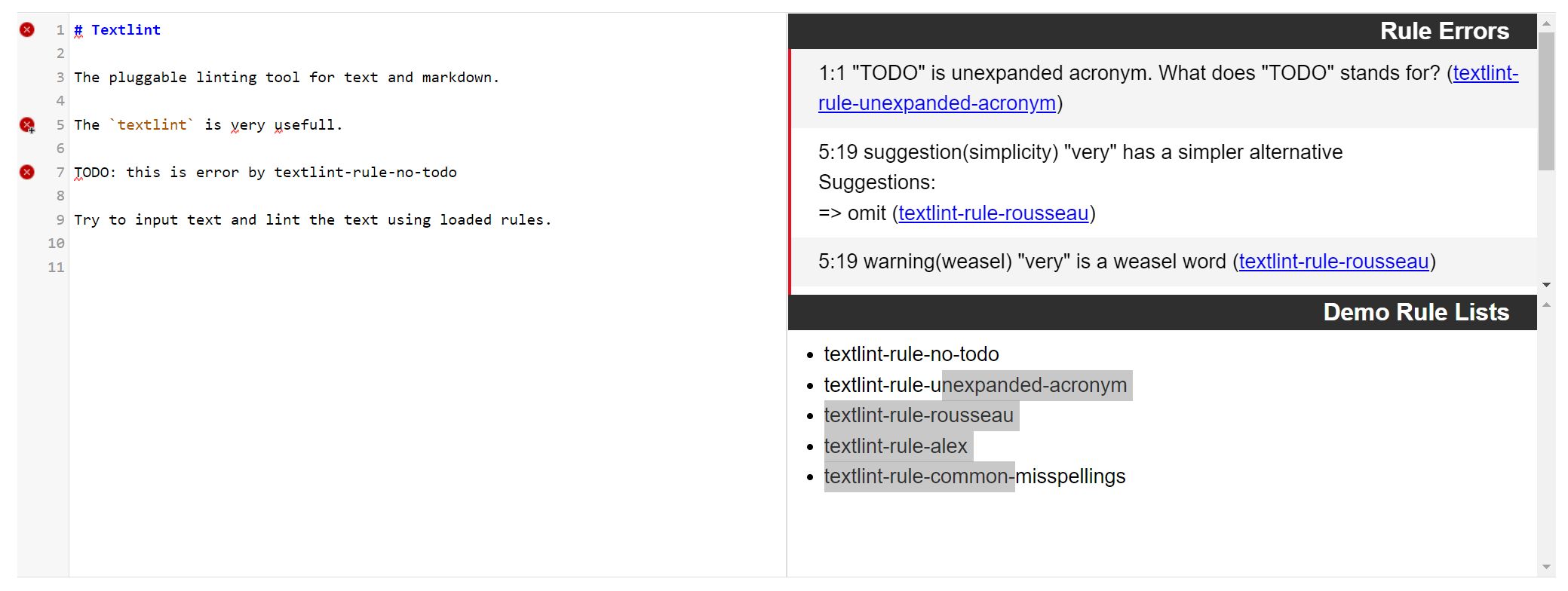
Task: Click the Rule Errors header
Action: pos(1444,31)
